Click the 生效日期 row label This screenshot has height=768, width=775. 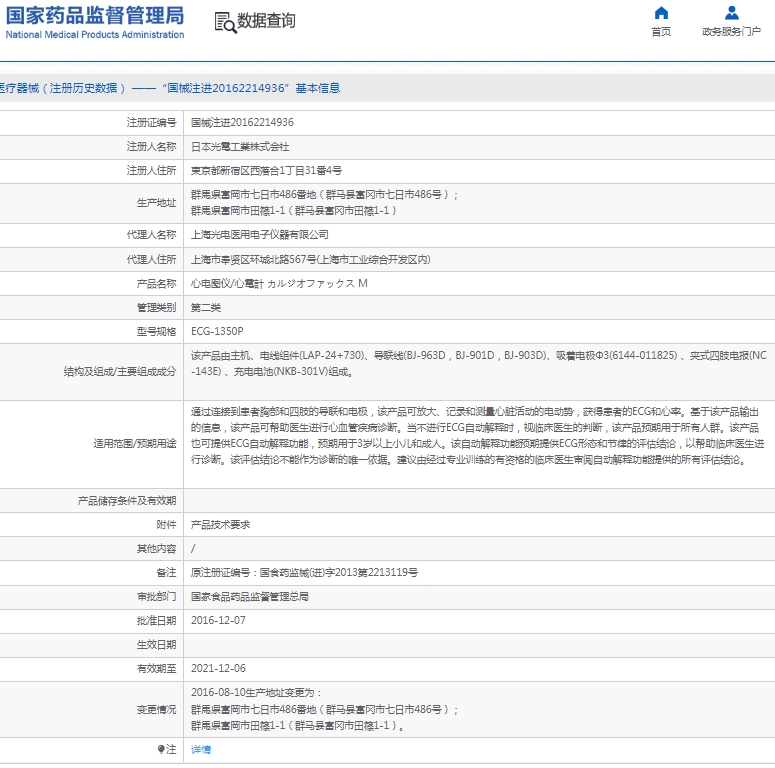point(156,644)
